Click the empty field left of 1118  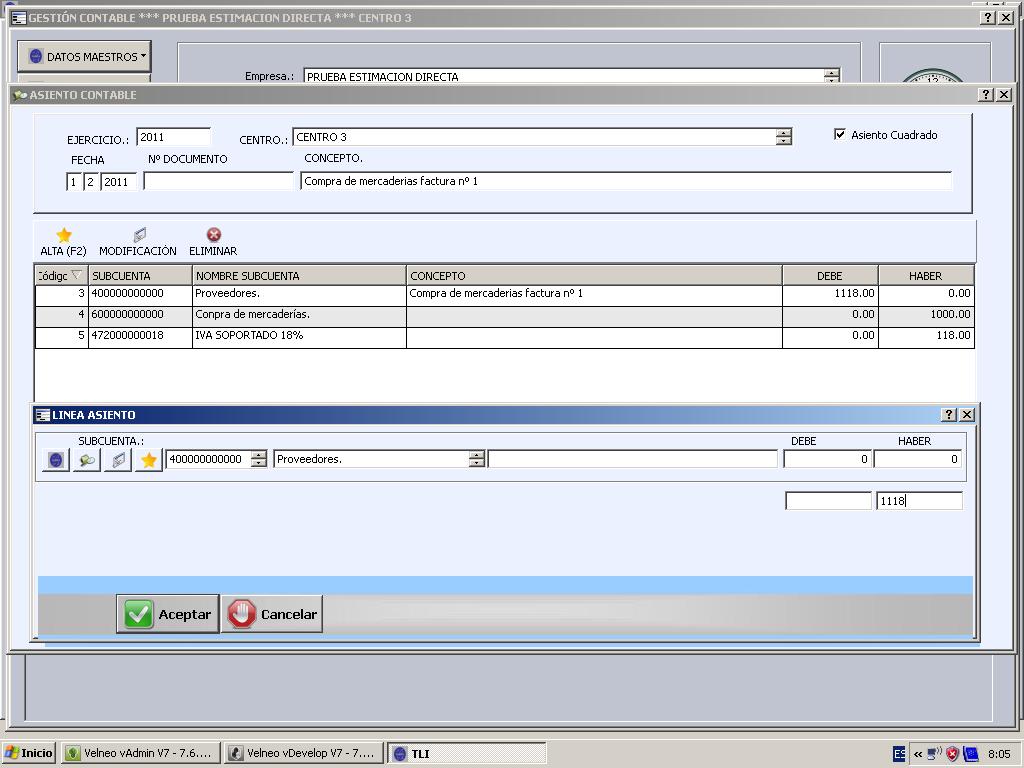click(x=828, y=501)
